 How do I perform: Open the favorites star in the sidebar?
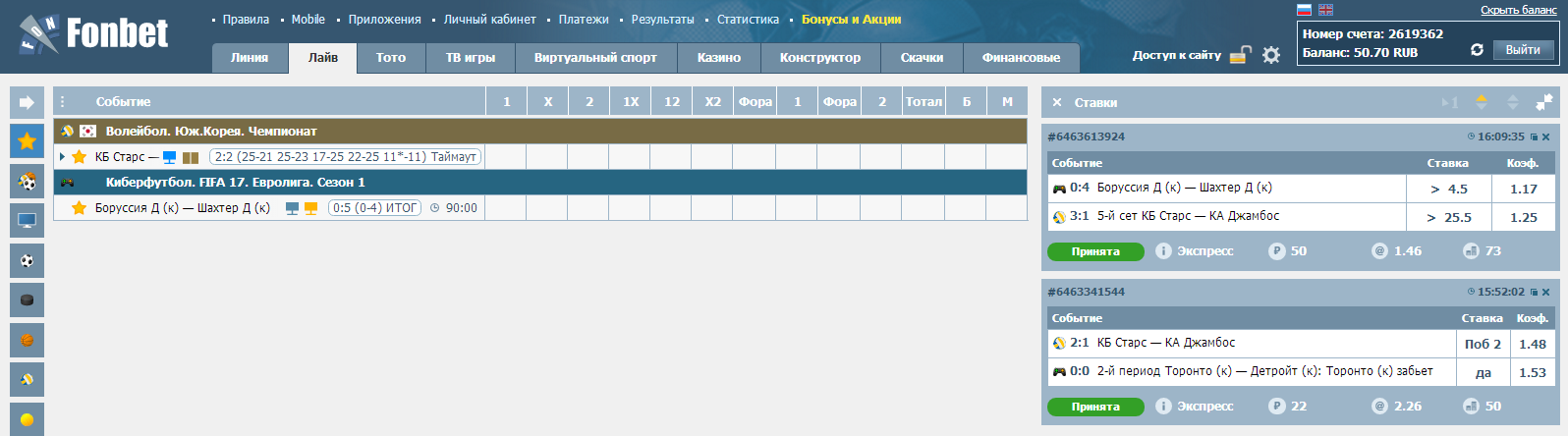point(27,141)
